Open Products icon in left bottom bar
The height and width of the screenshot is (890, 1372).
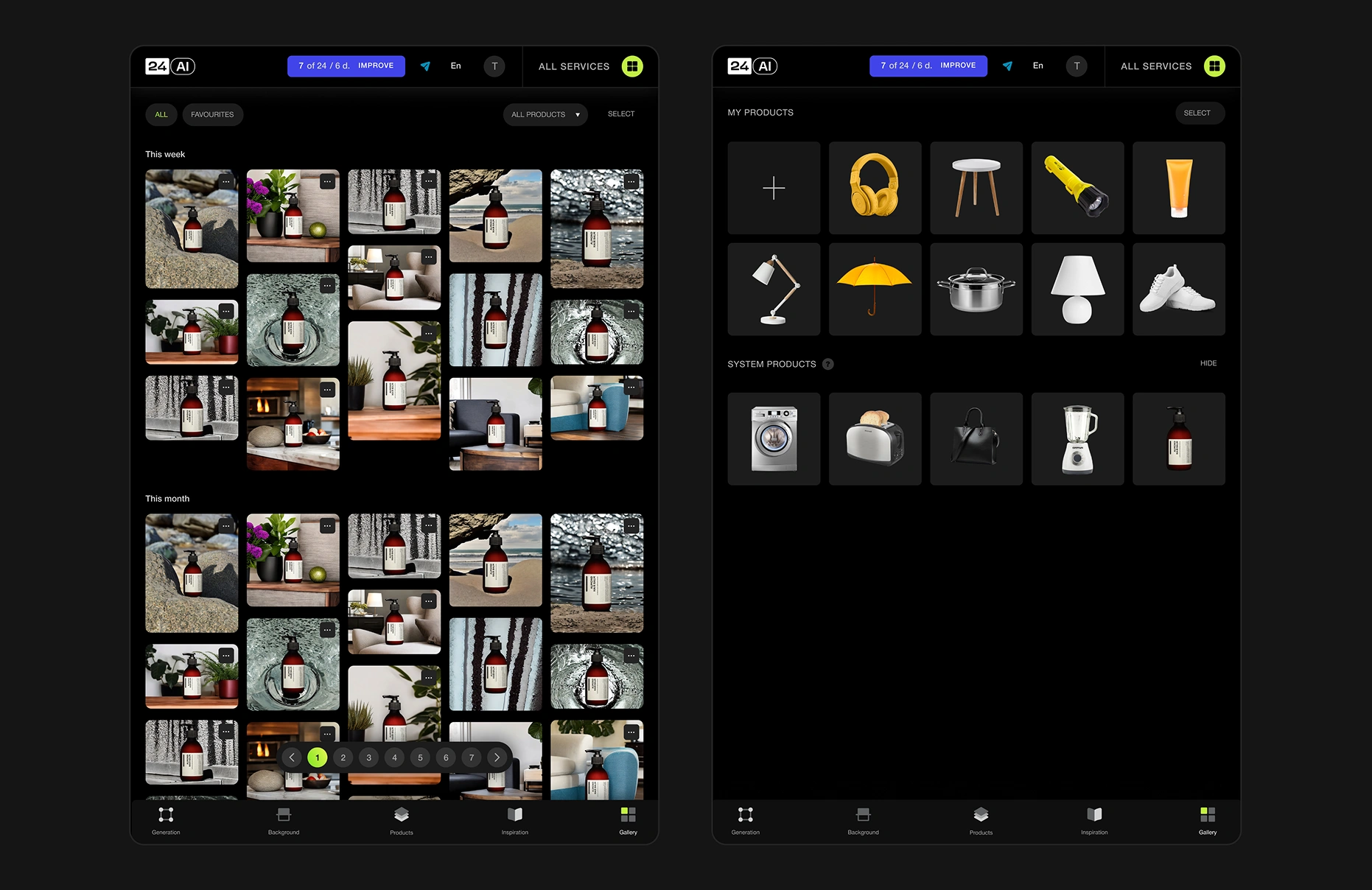click(401, 820)
